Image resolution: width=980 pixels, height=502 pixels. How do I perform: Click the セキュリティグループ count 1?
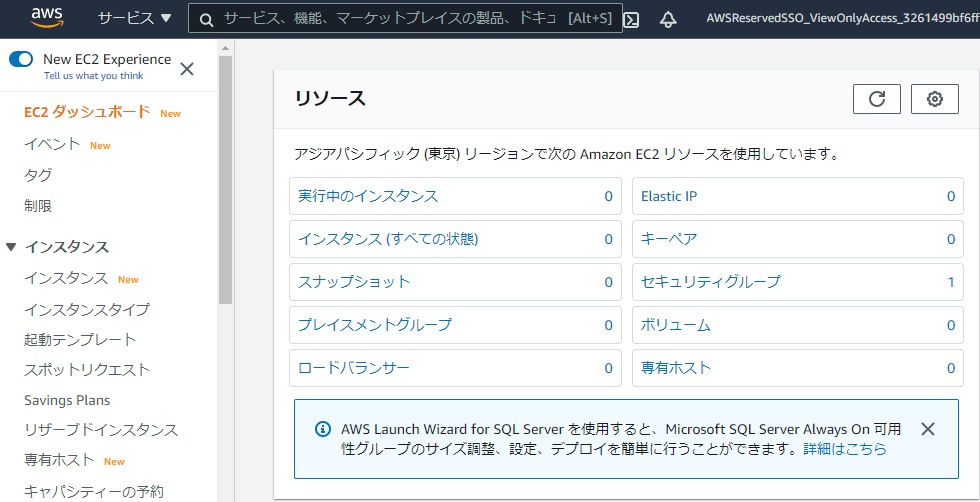point(951,282)
